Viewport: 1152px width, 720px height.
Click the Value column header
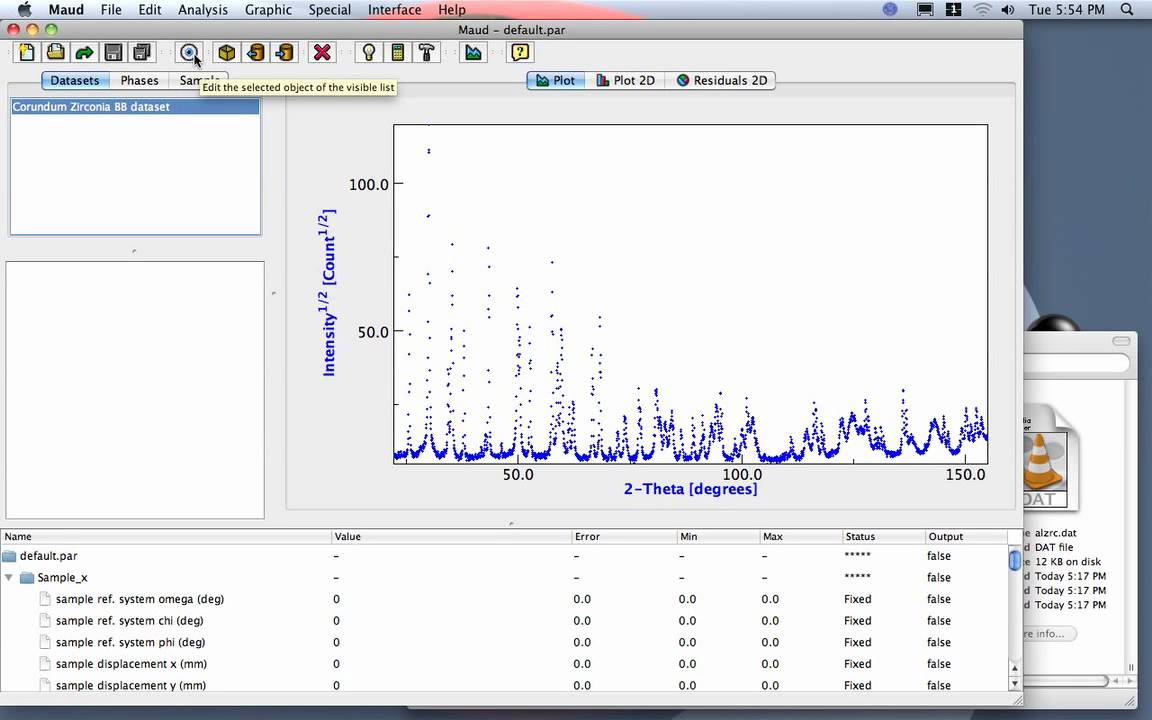pyautogui.click(x=451, y=536)
